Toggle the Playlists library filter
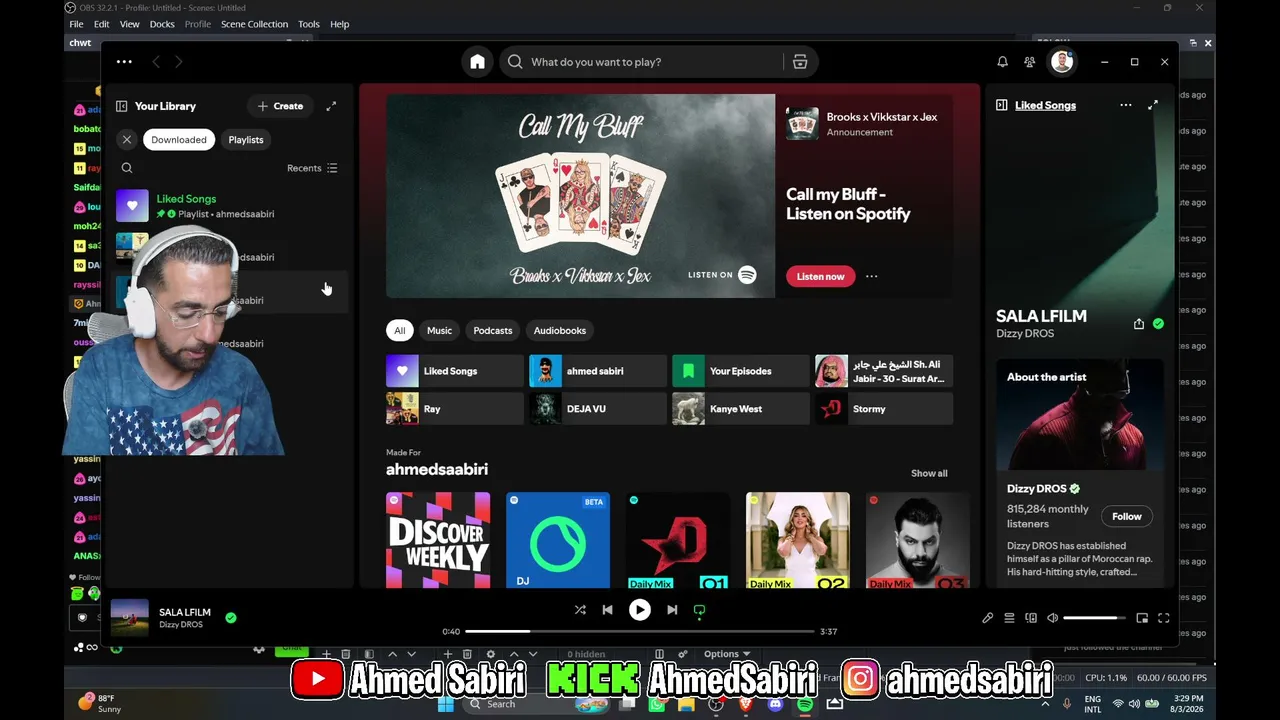1280x720 pixels. coord(246,140)
